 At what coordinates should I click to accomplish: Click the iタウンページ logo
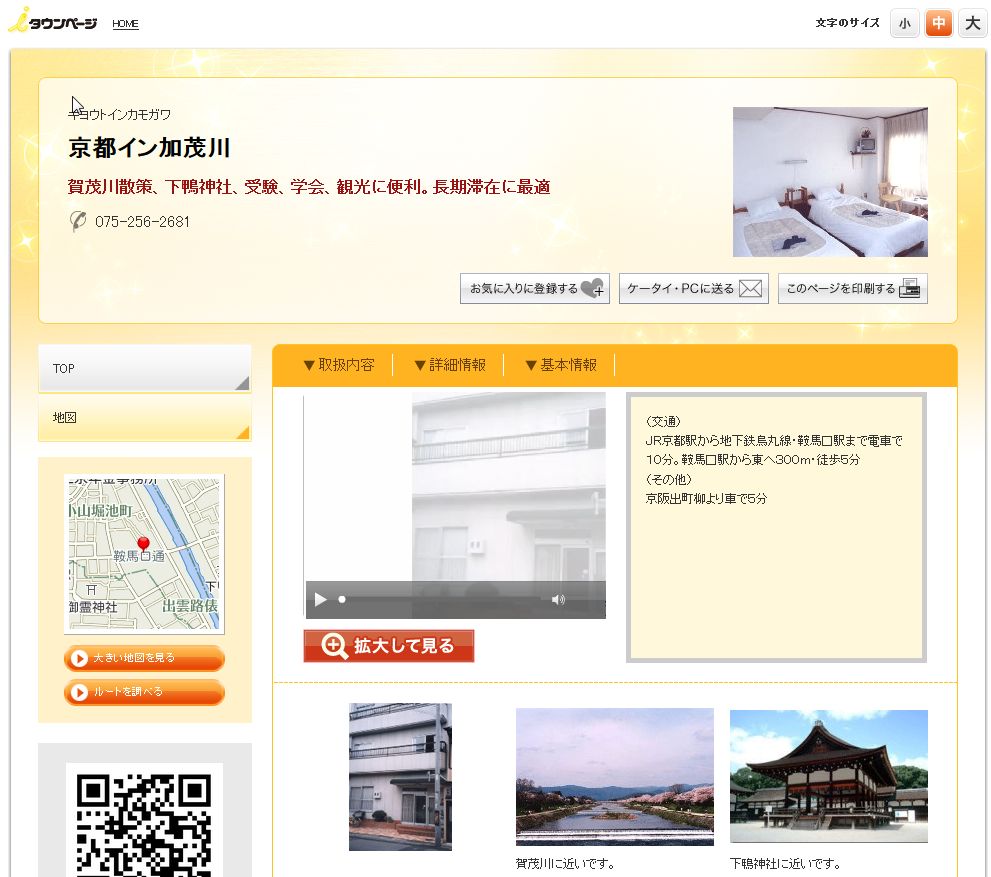pyautogui.click(x=53, y=24)
